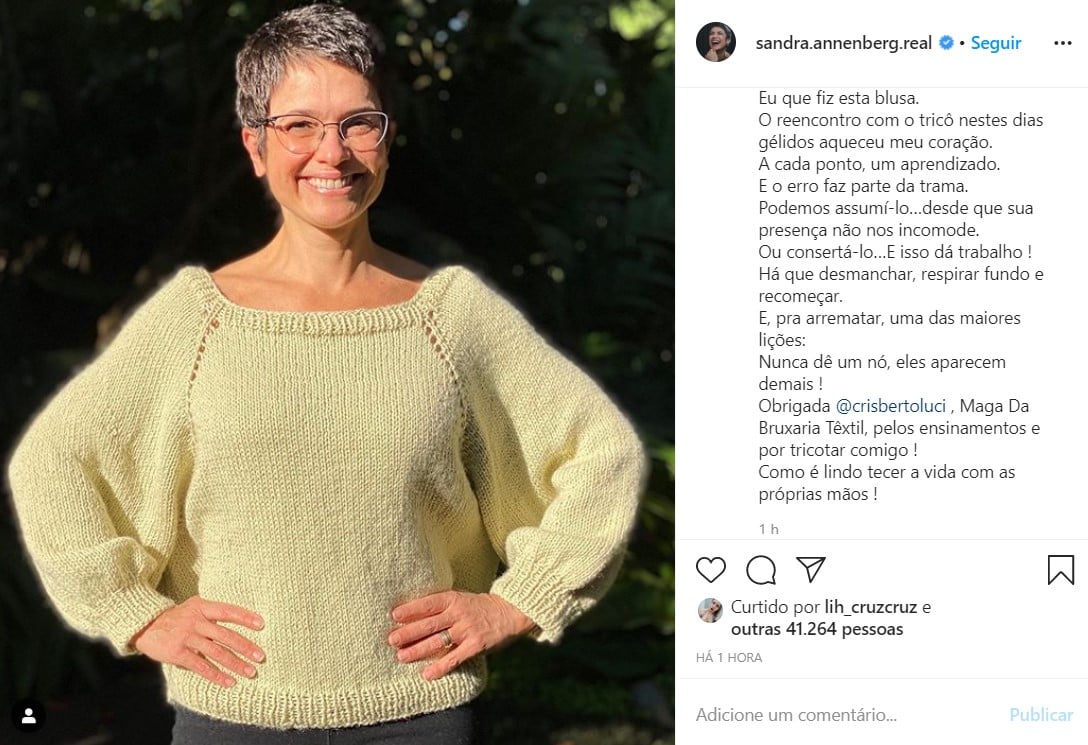1088x745 pixels.
Task: Like the post with the heart icon
Action: pos(711,570)
